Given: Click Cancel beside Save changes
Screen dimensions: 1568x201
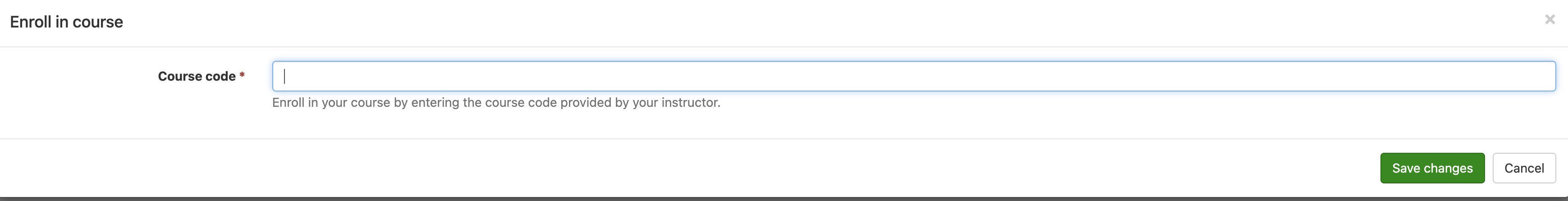Looking at the screenshot, I should pyautogui.click(x=1523, y=168).
